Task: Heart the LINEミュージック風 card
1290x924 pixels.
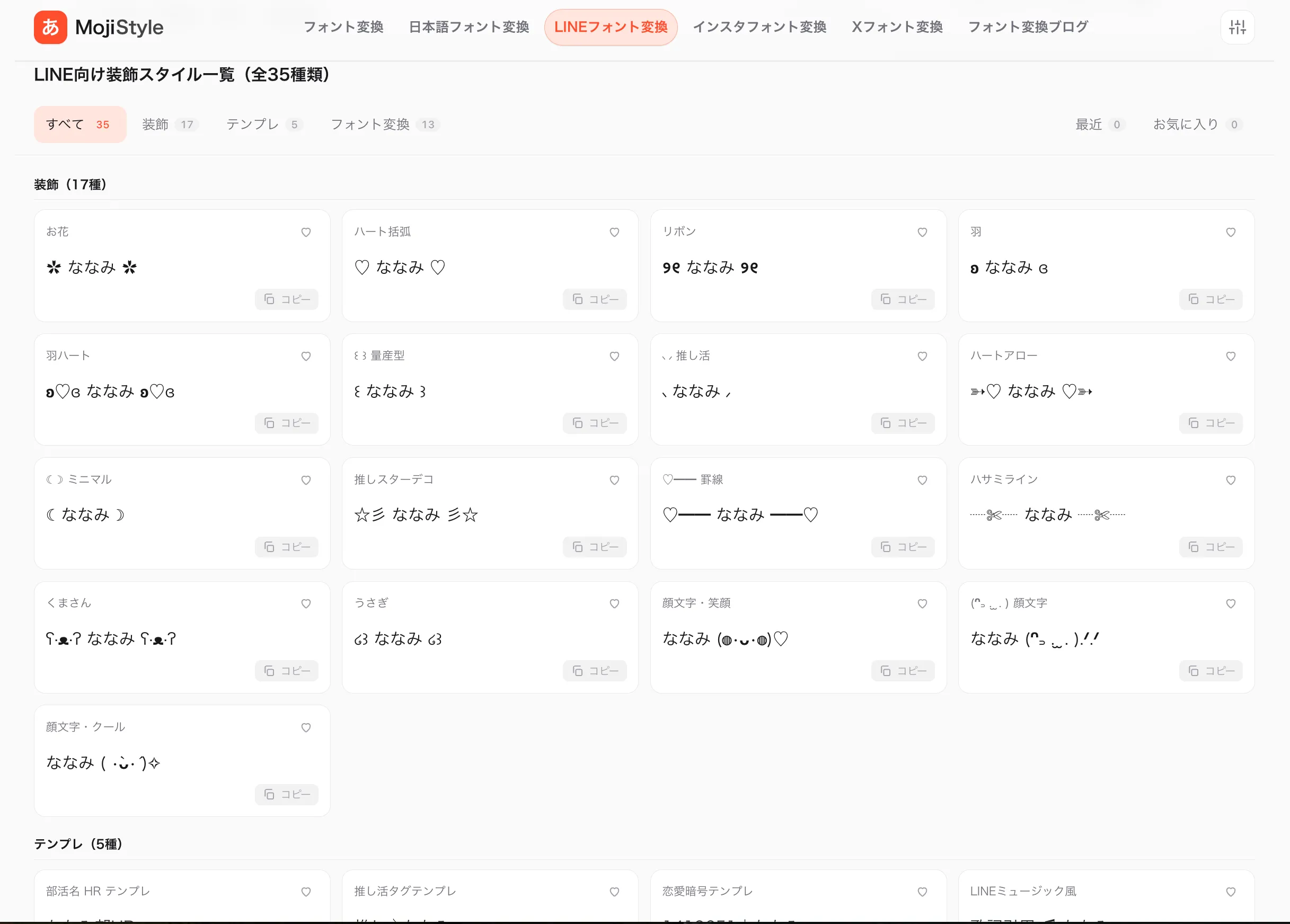Action: click(1231, 892)
